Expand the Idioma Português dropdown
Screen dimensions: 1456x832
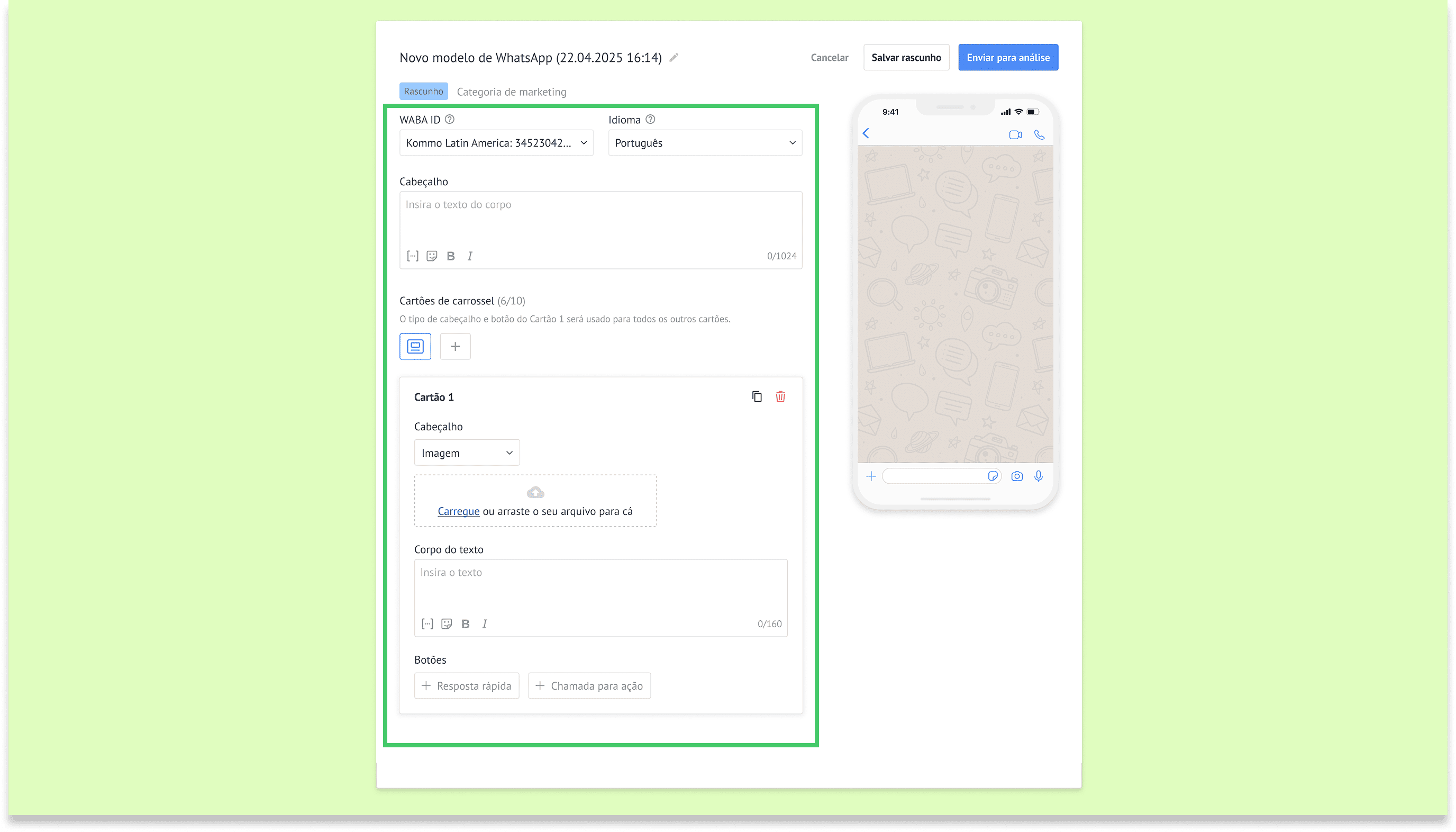705,143
